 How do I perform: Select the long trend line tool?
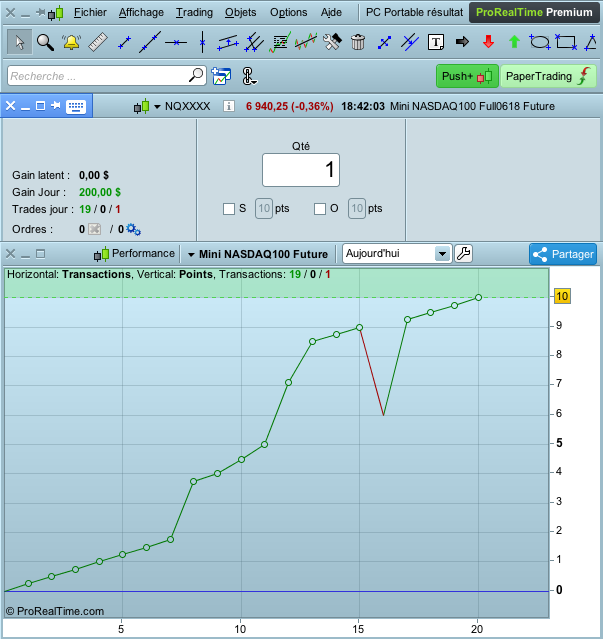click(x=150, y=42)
